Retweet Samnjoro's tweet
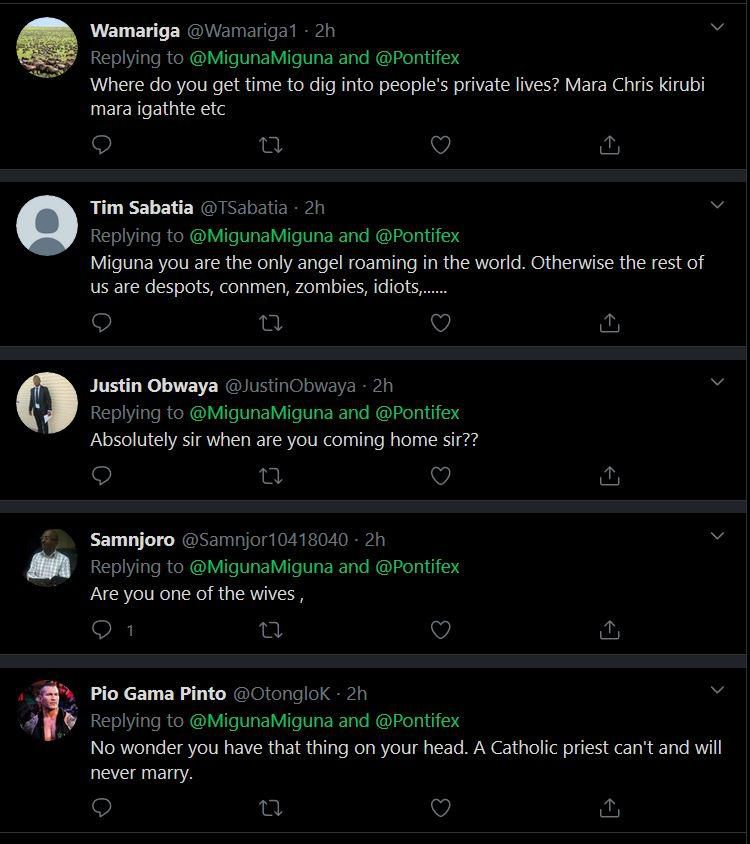Screen dimensions: 750x844 point(270,630)
